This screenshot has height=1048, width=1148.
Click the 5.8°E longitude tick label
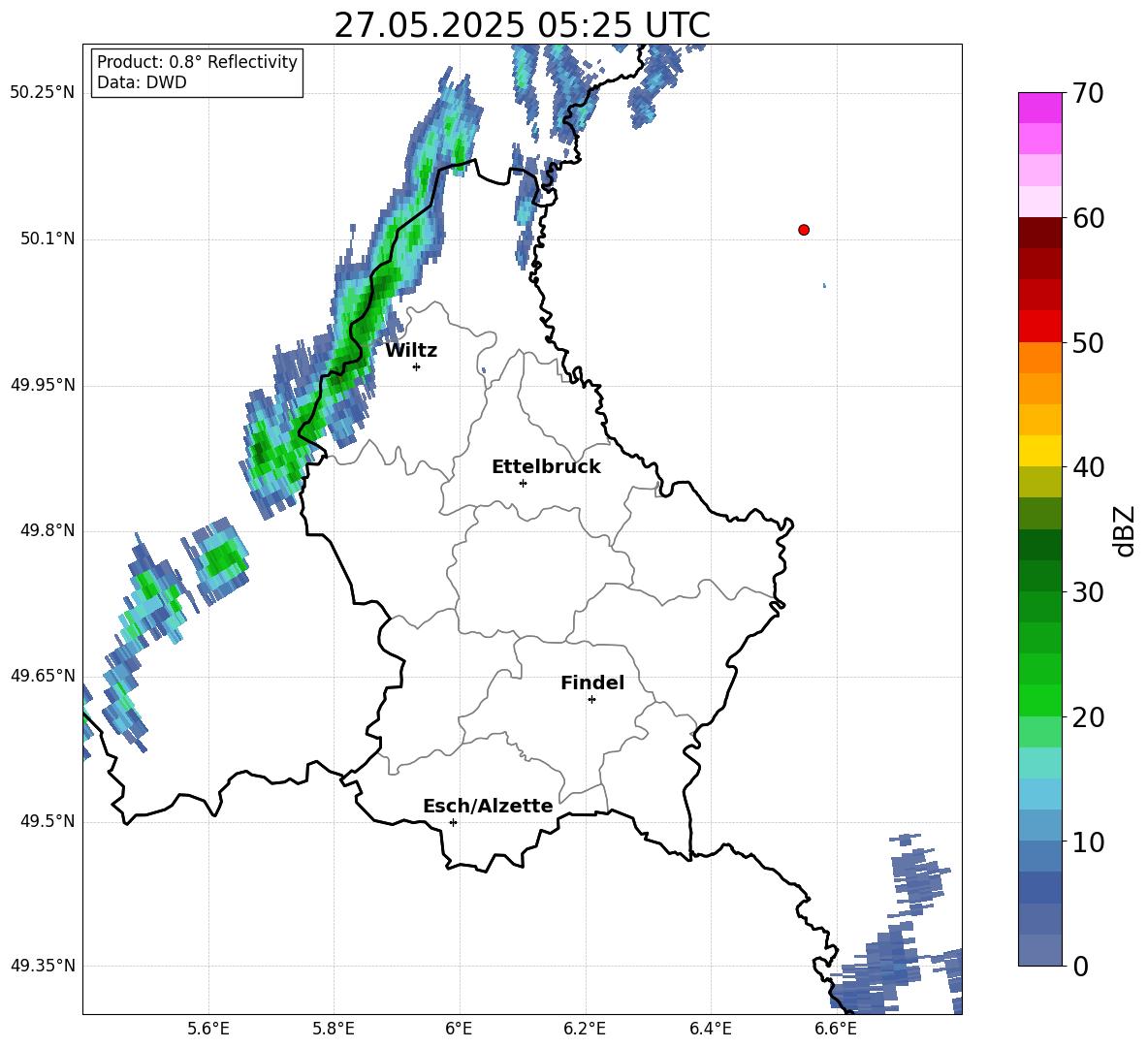pos(334,1029)
